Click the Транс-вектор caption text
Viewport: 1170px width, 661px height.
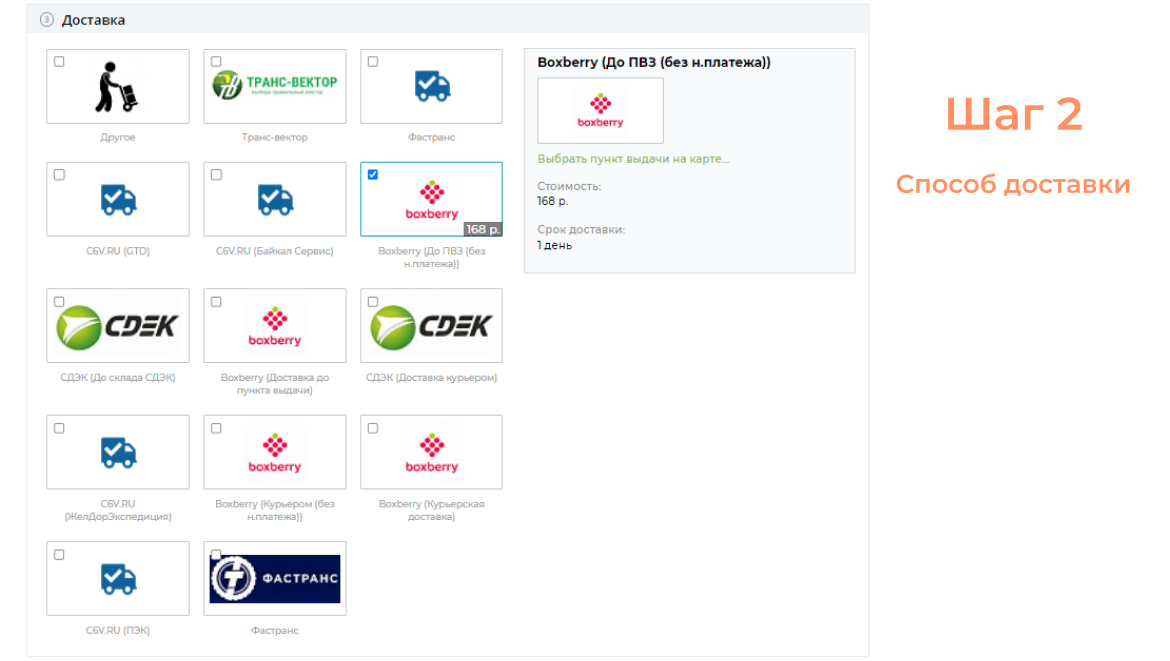click(x=275, y=137)
